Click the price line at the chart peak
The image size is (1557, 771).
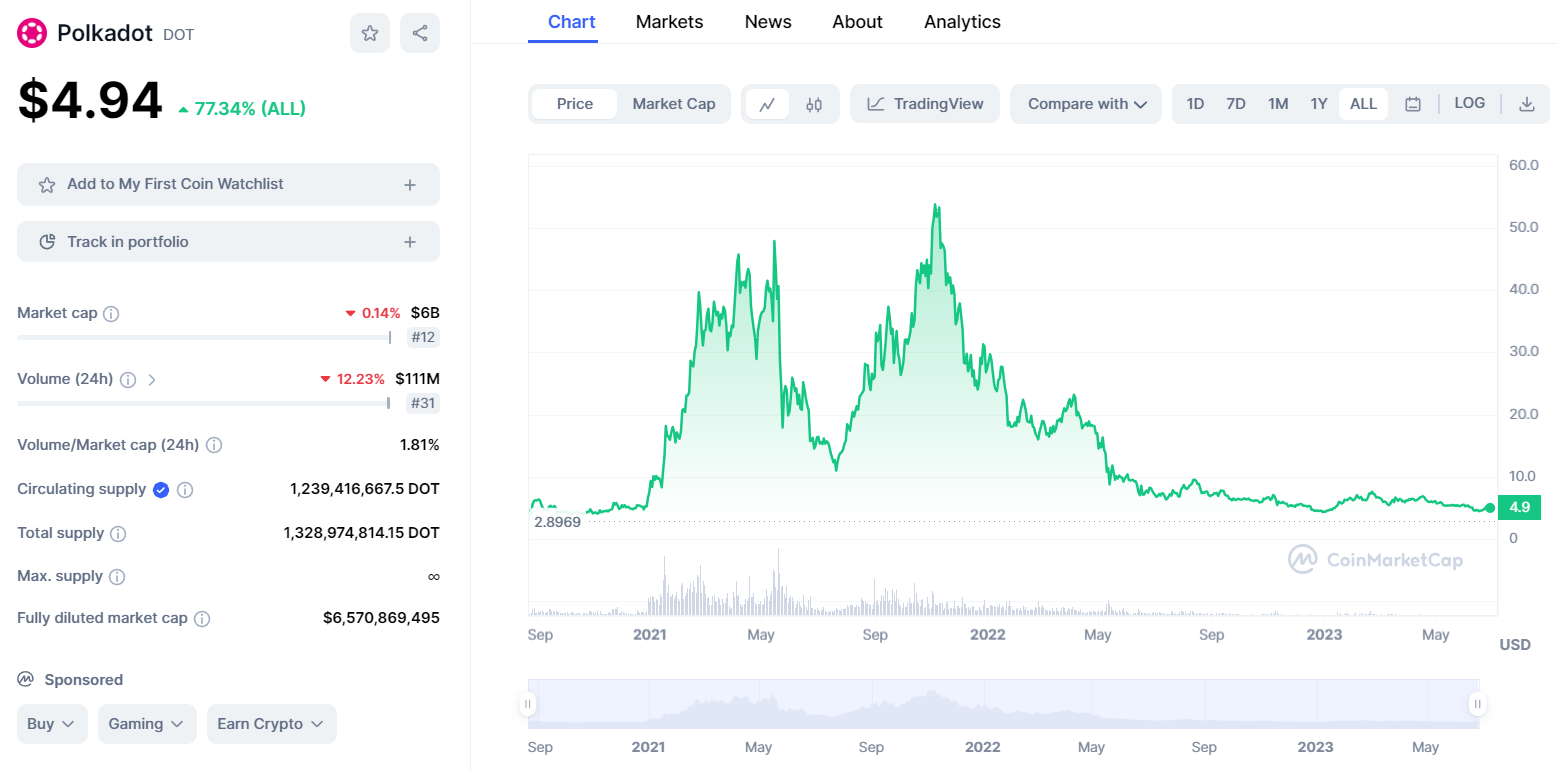point(935,205)
